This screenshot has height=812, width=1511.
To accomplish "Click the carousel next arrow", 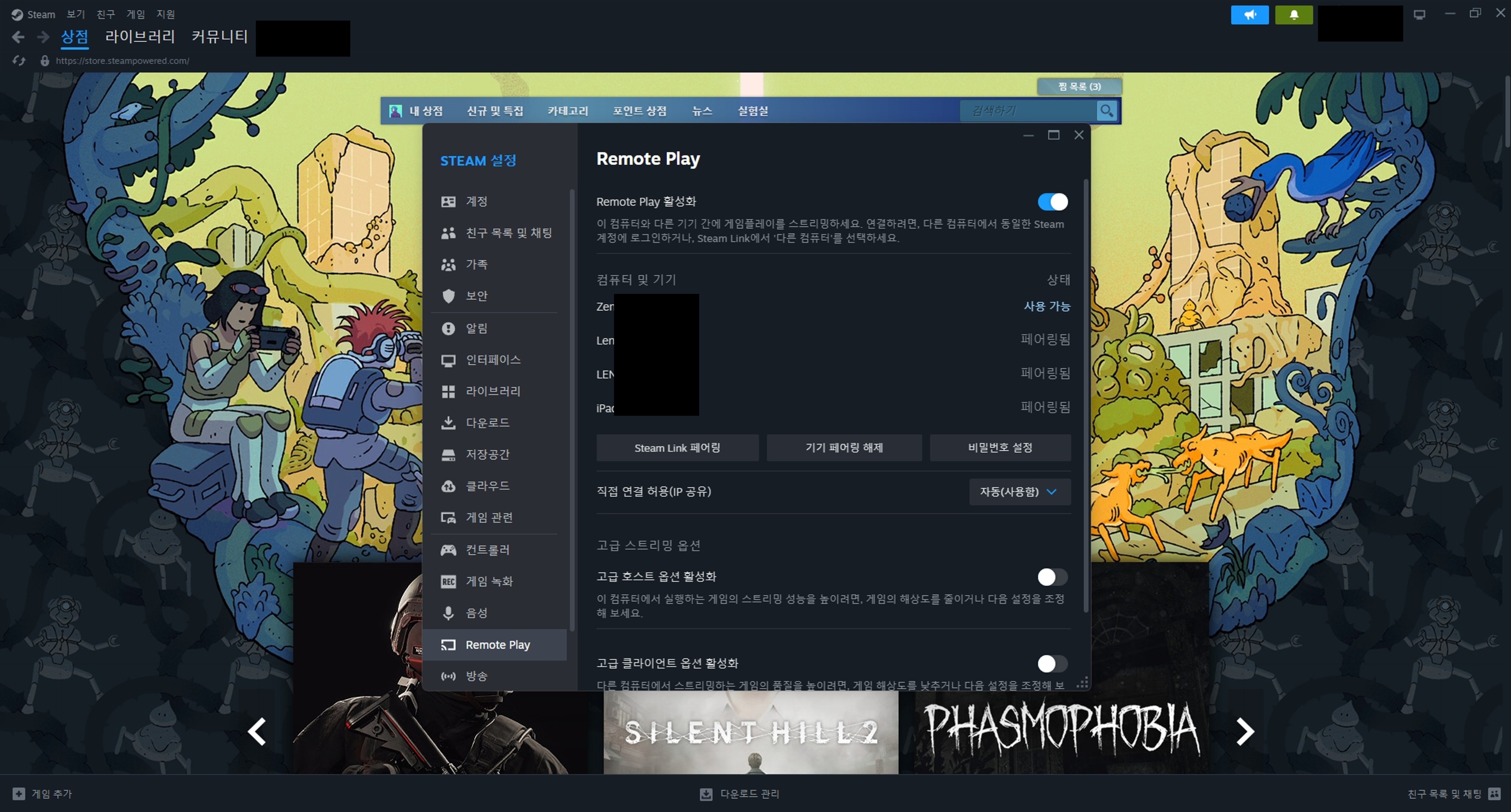I will coord(1245,731).
